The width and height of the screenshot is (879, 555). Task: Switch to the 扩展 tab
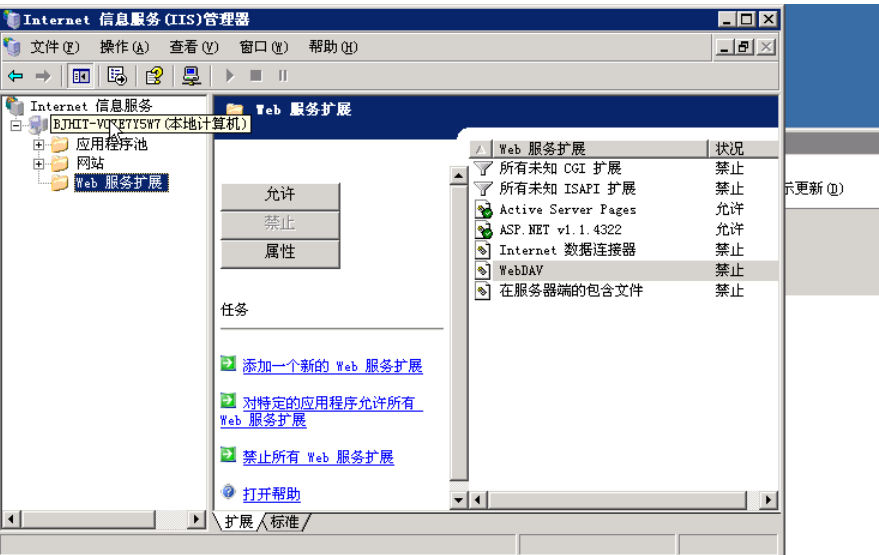[x=239, y=522]
